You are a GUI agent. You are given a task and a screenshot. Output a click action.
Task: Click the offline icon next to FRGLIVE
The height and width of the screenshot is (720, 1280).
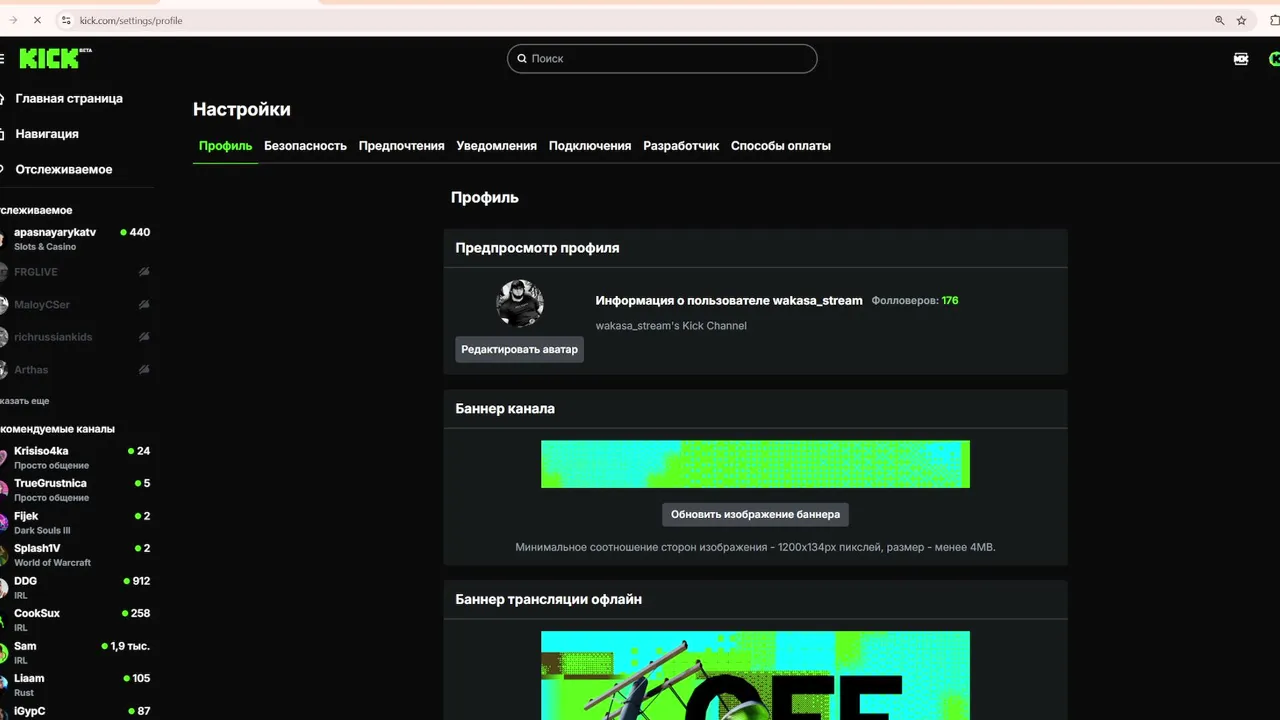pyautogui.click(x=144, y=272)
